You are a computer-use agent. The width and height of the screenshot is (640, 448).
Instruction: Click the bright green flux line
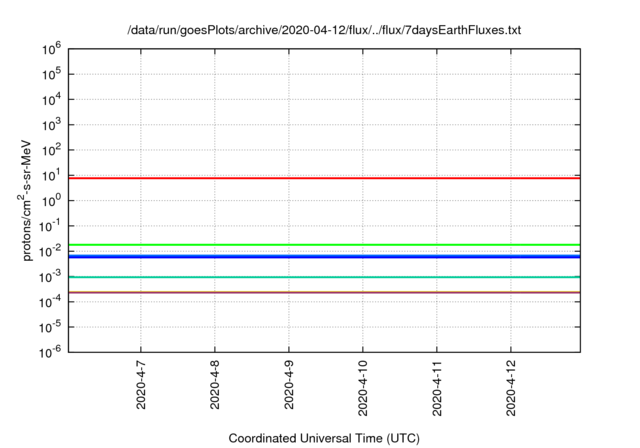pyautogui.click(x=324, y=245)
